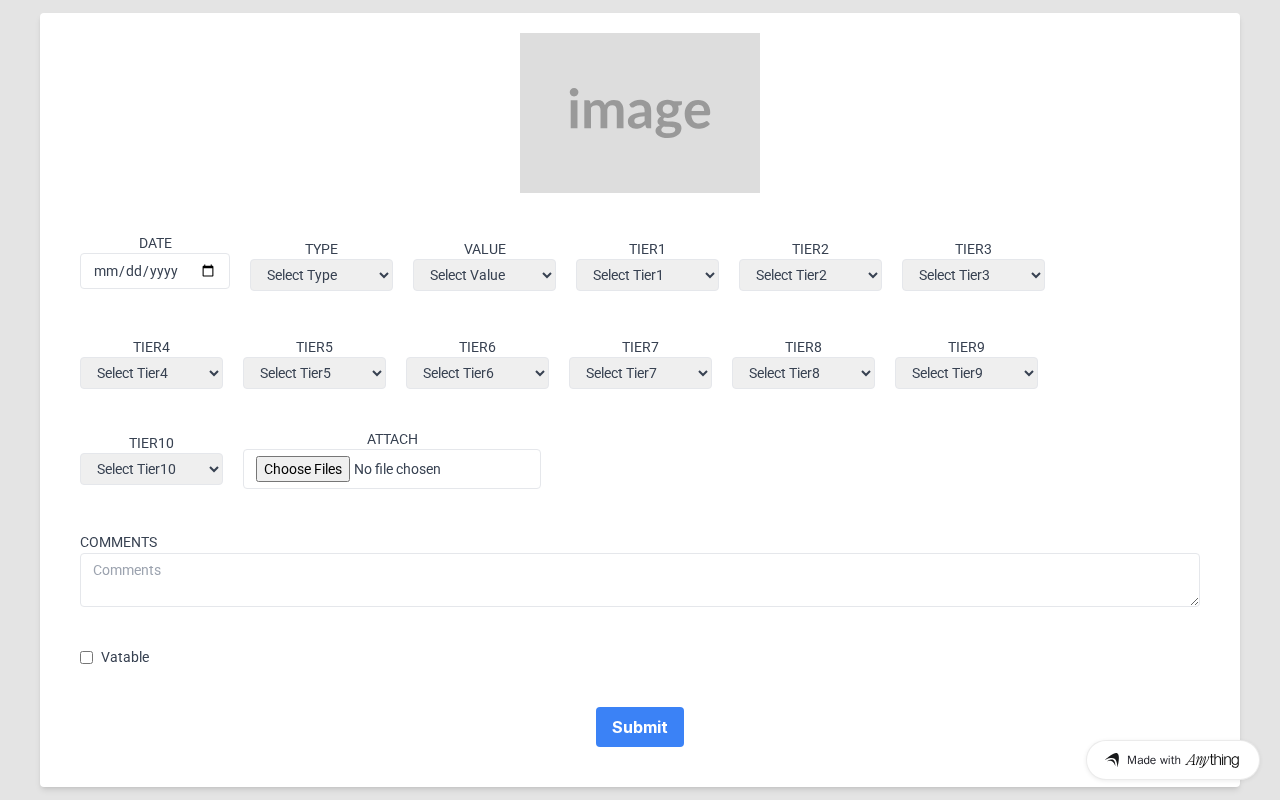The height and width of the screenshot is (800, 1280).
Task: Expand the Tier4 dropdown
Action: [151, 373]
